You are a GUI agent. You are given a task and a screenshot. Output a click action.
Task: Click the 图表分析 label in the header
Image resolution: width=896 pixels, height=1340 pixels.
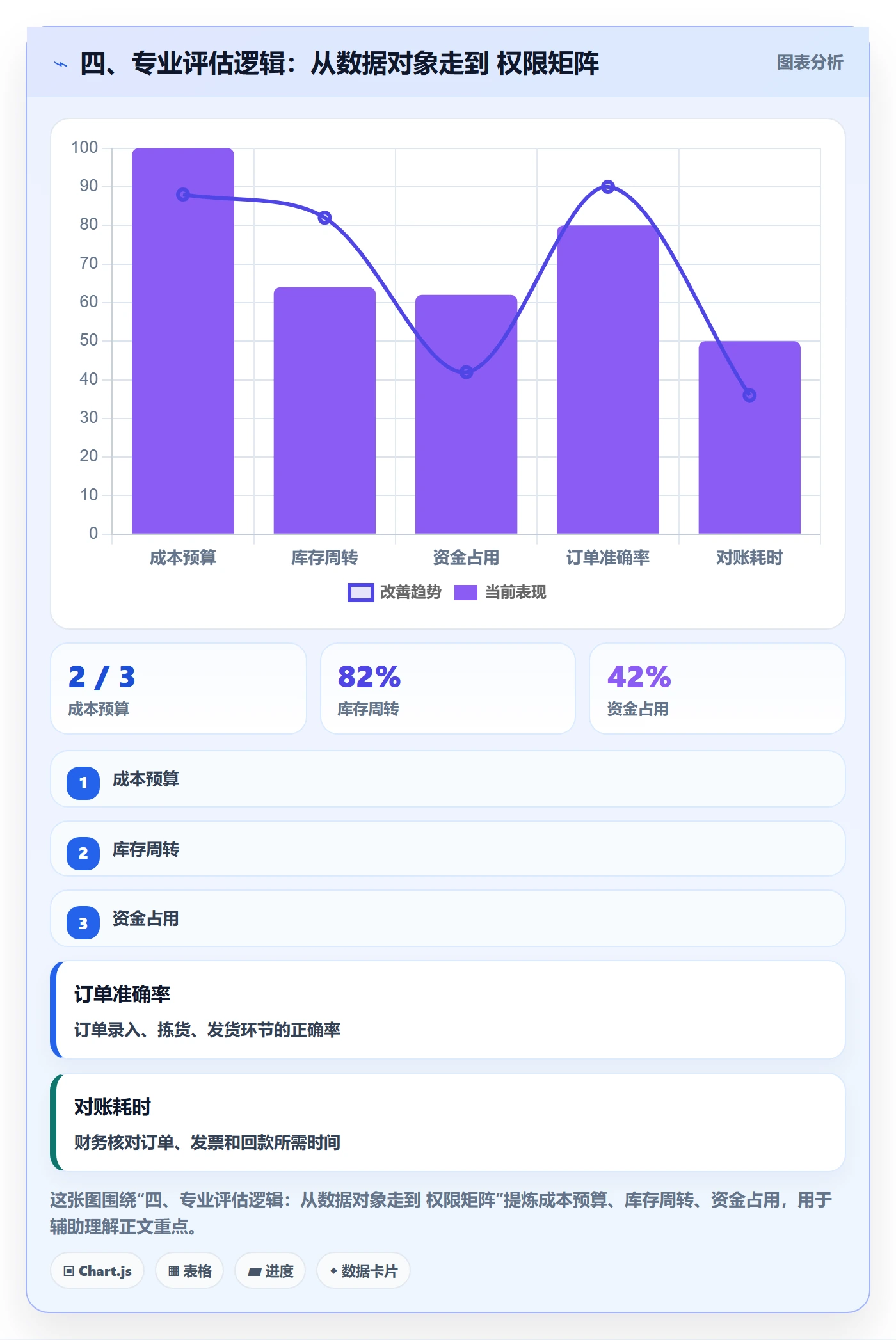pos(810,63)
